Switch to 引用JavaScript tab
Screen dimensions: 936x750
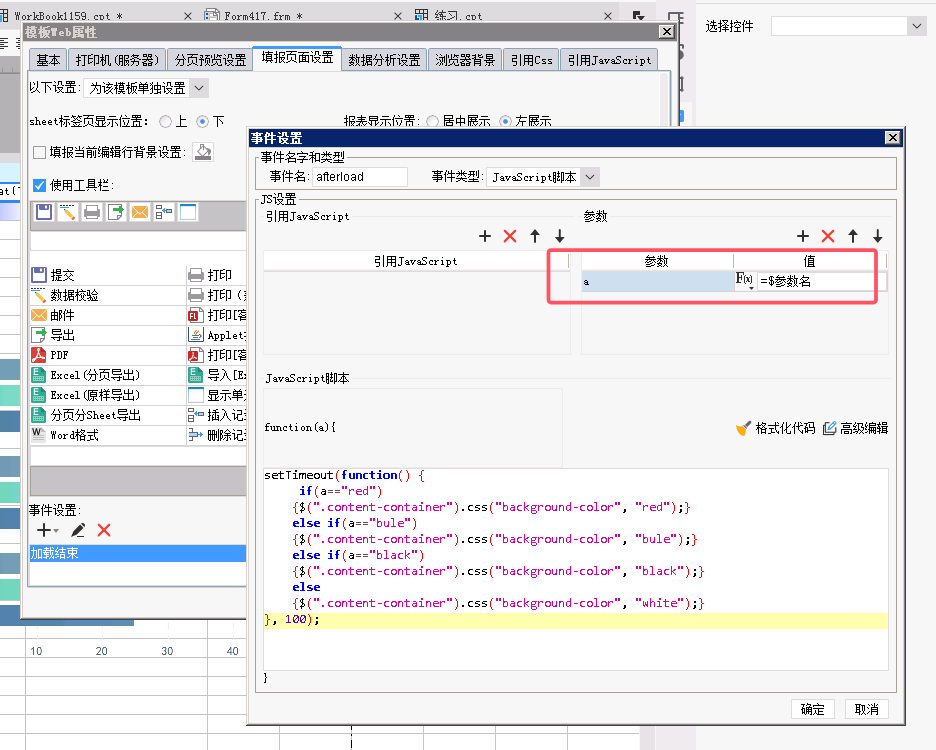(x=609, y=60)
